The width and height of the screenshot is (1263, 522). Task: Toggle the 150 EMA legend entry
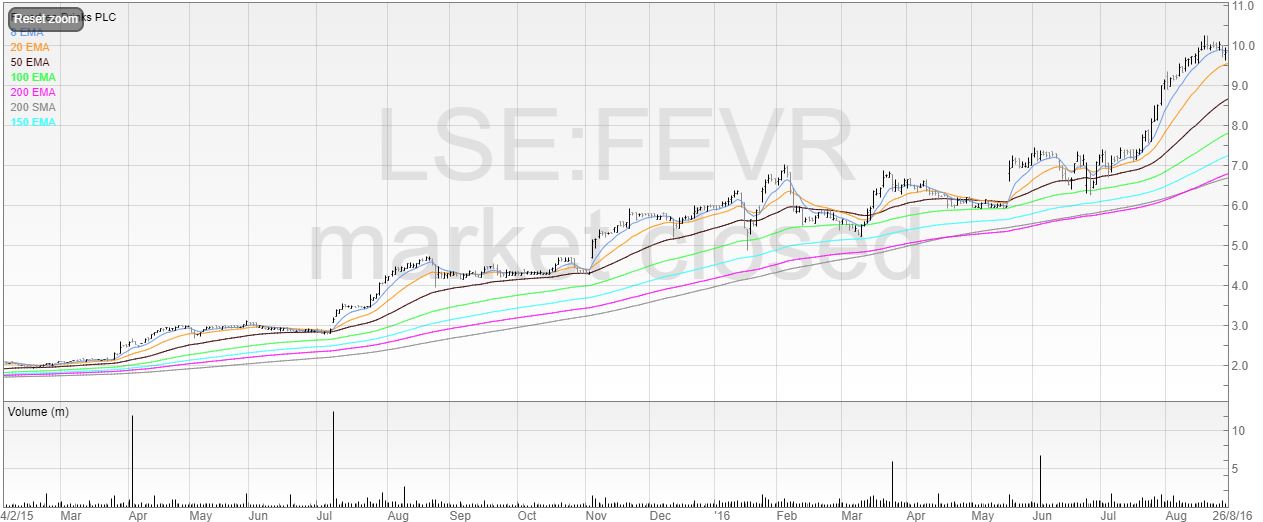click(x=31, y=122)
